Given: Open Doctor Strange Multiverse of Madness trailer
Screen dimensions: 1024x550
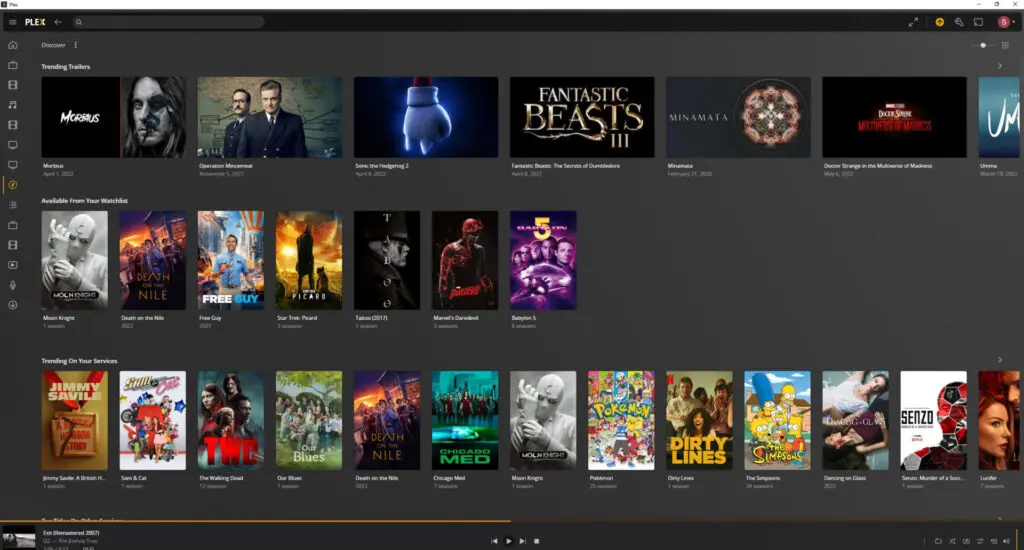Looking at the screenshot, I should tap(894, 117).
